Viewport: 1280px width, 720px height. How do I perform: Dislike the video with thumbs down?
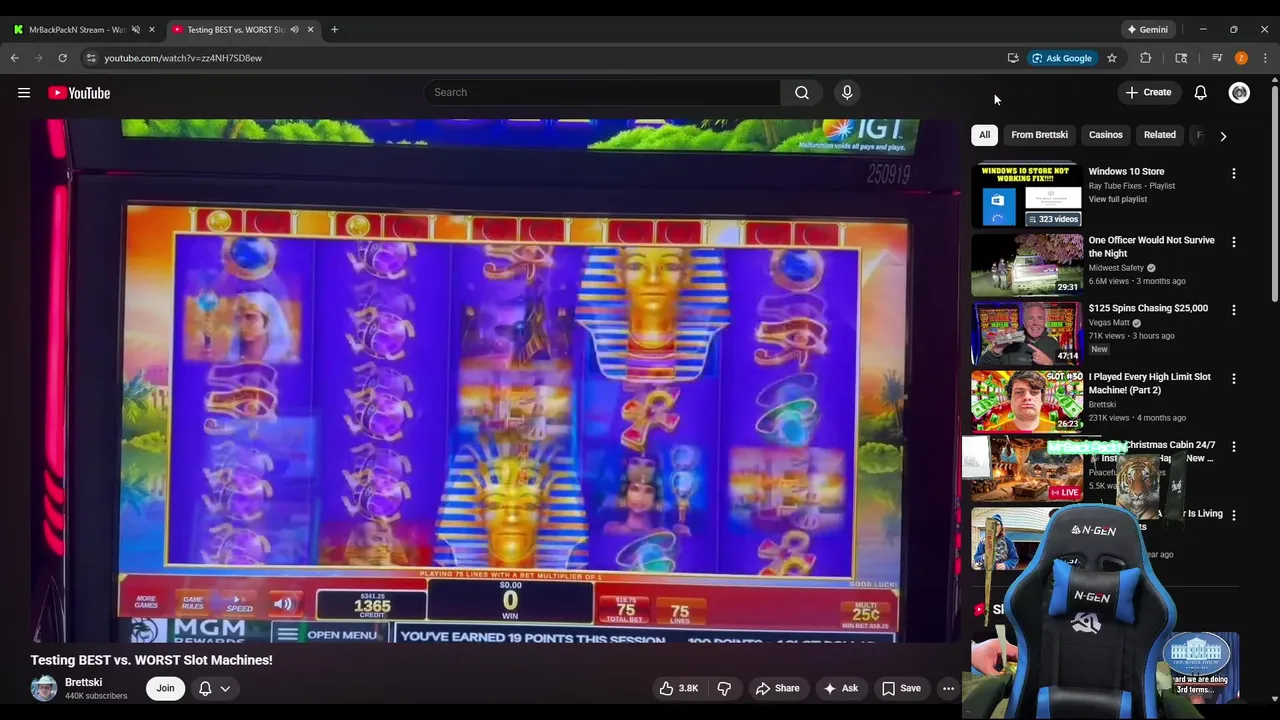(724, 688)
